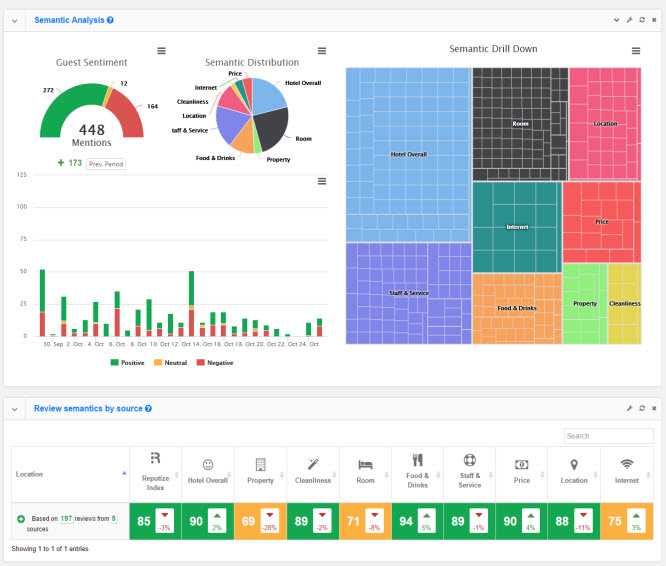Viewport: 666px width, 566px height.
Task: Open Guest Sentiment chart hamburger menu
Action: pos(162,51)
